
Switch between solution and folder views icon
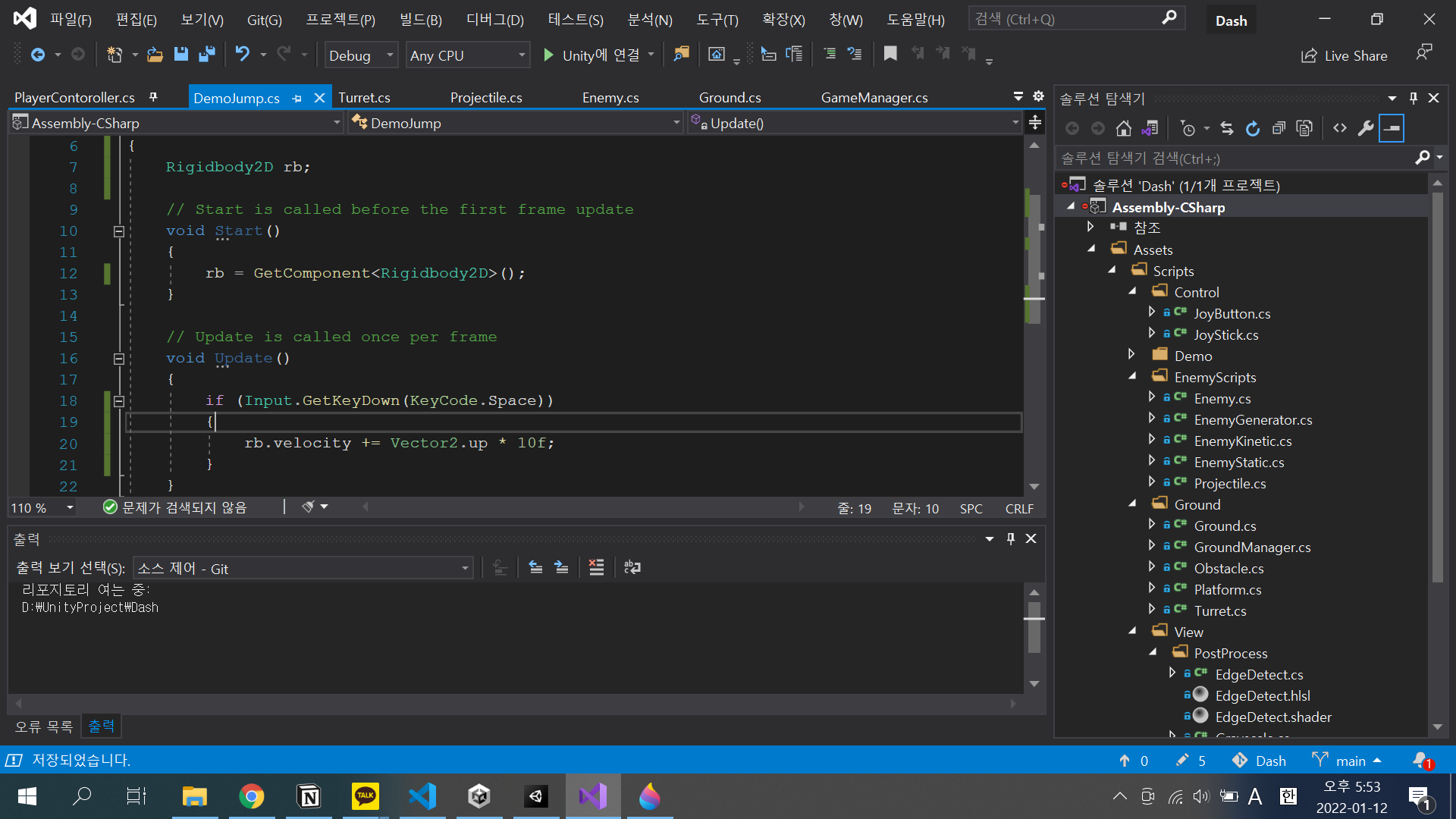tap(1150, 128)
